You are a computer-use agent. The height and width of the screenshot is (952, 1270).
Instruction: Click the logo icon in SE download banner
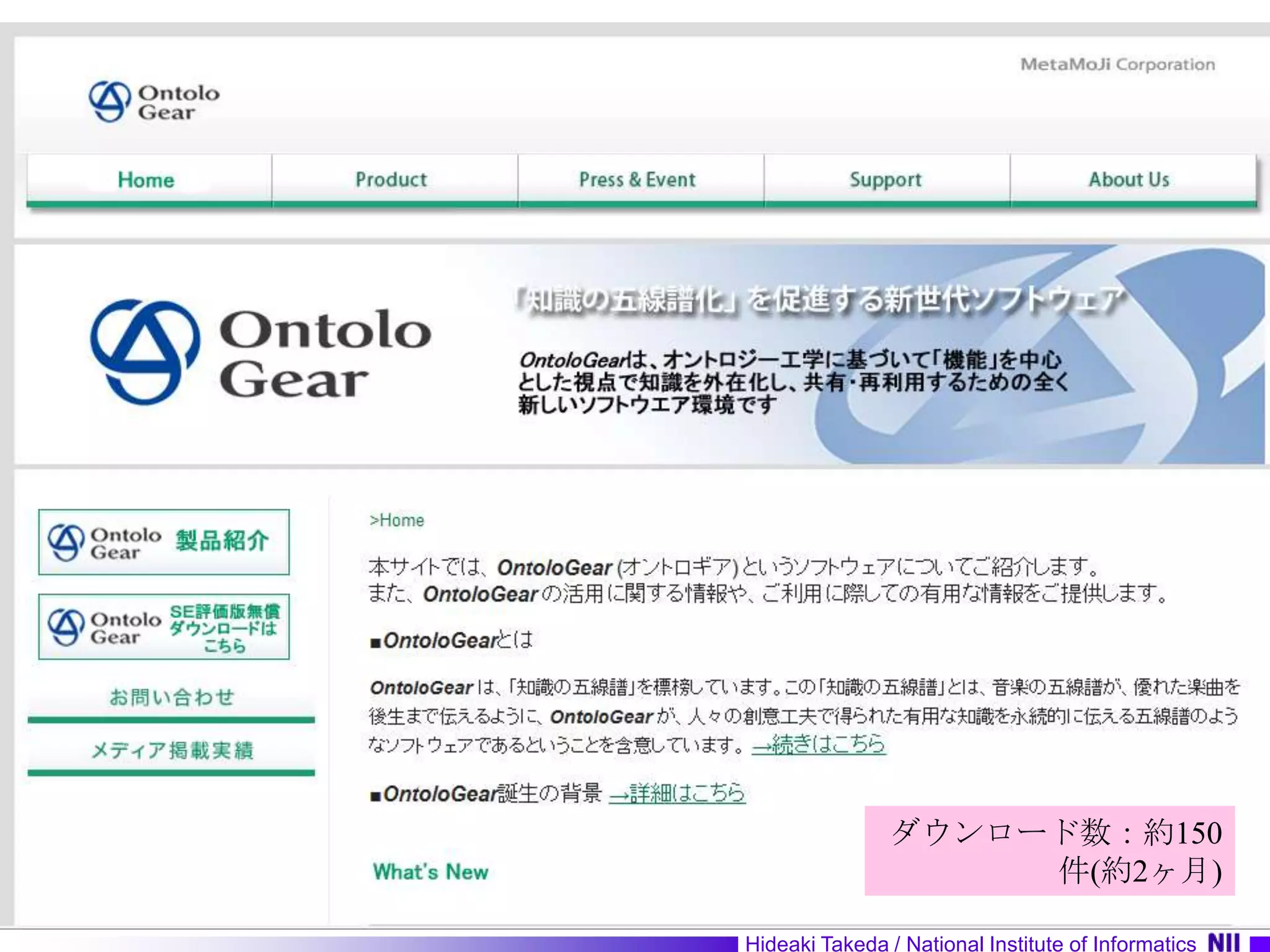[66, 627]
